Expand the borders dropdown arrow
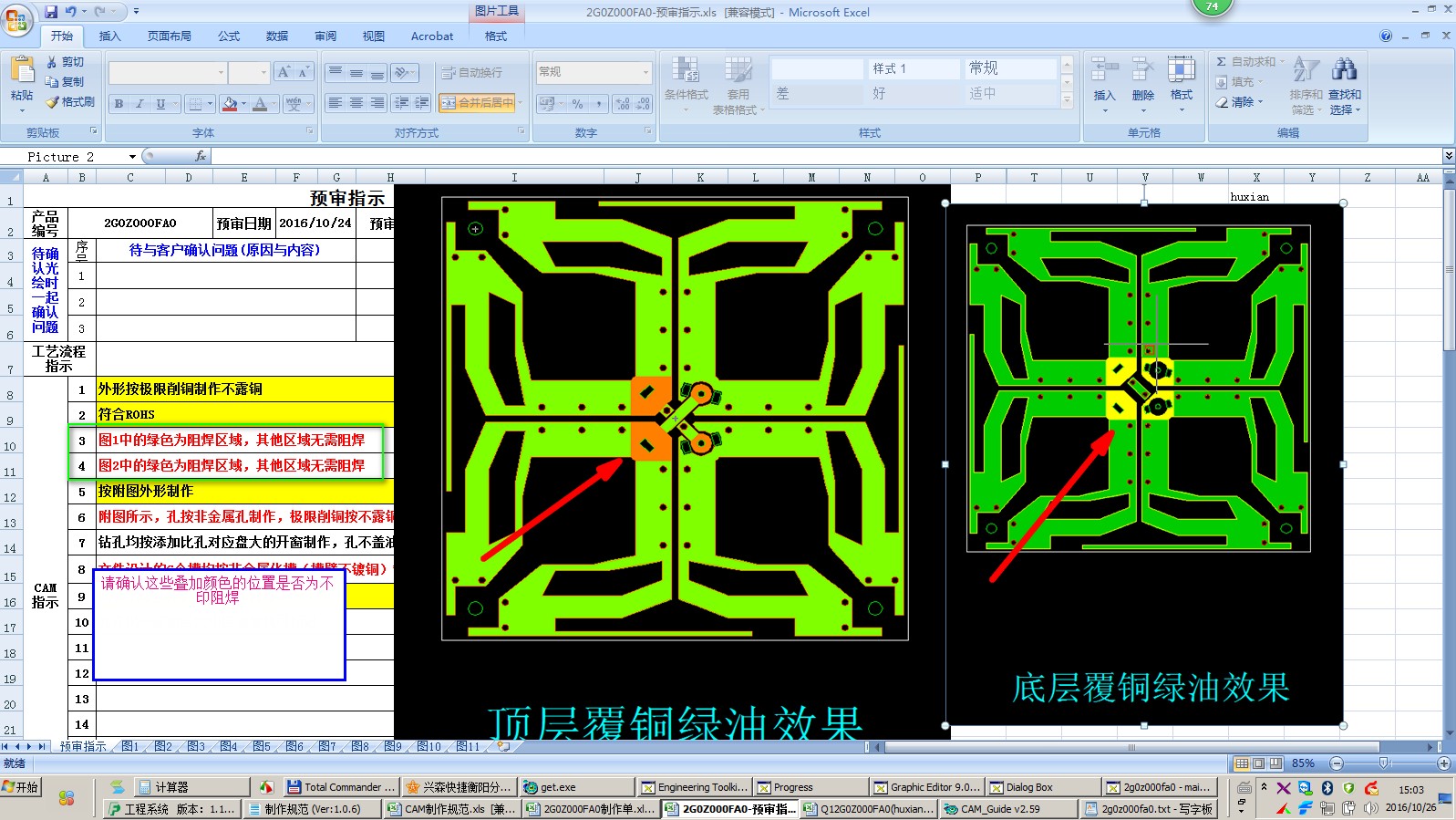 pos(210,104)
